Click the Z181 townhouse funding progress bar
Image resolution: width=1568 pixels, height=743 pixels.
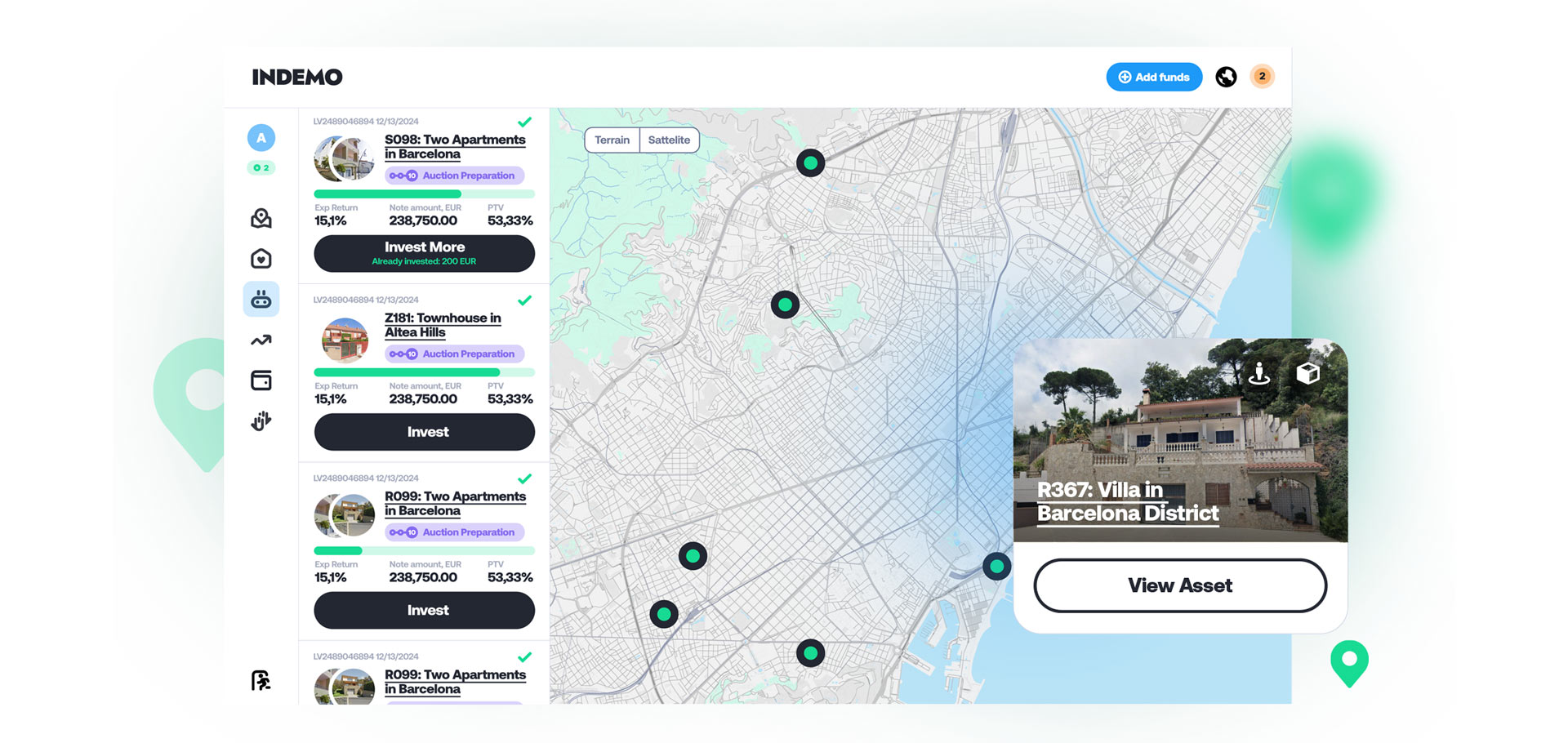tap(424, 372)
